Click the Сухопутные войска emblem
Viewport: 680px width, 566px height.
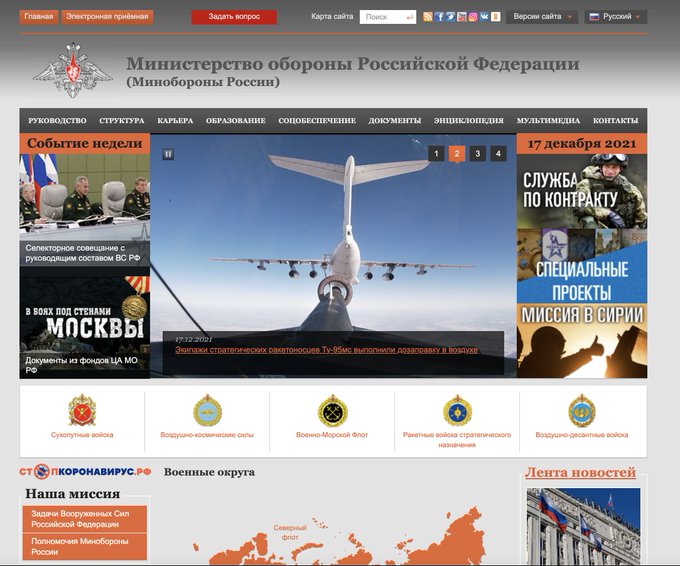pos(82,410)
